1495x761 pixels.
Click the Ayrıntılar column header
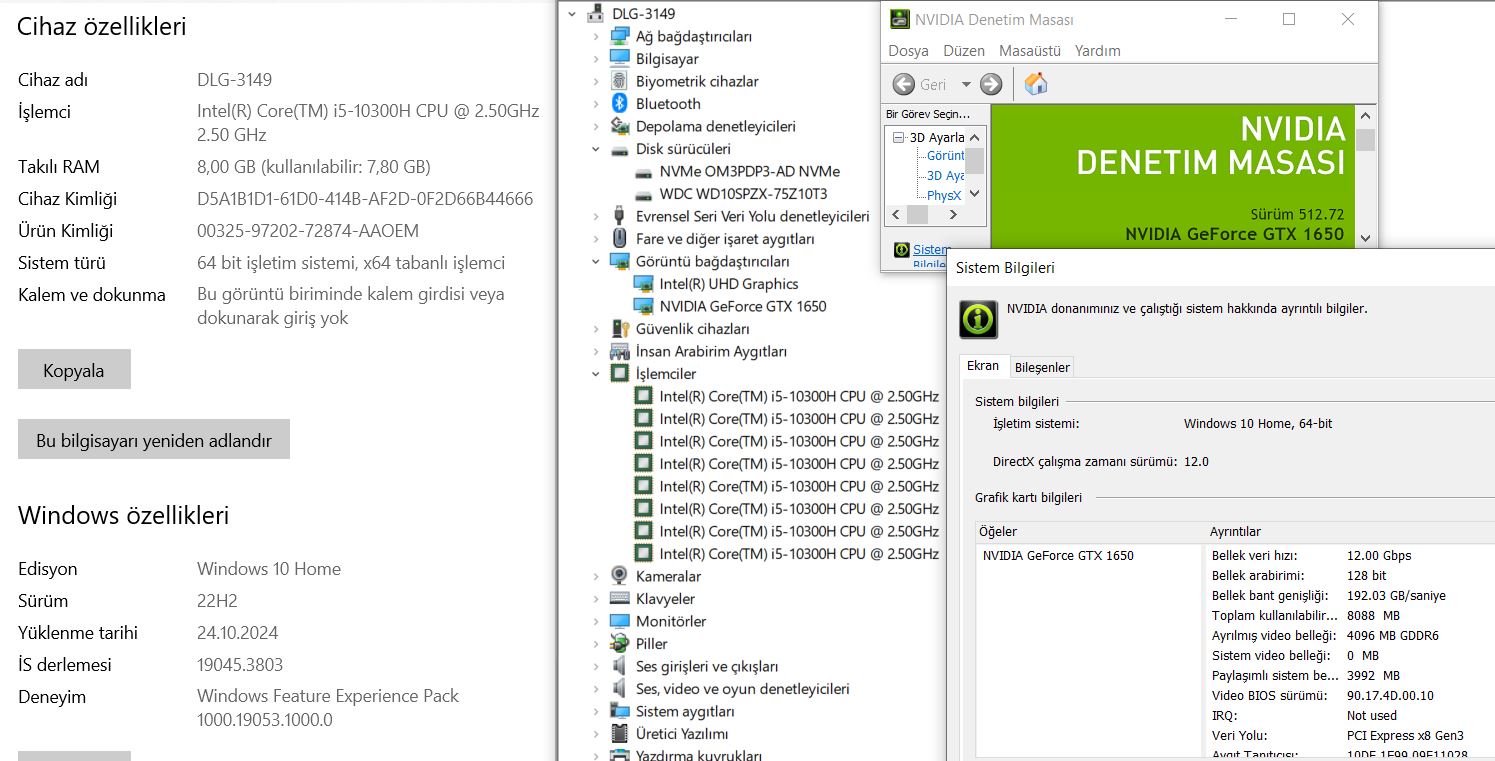(x=1350, y=531)
